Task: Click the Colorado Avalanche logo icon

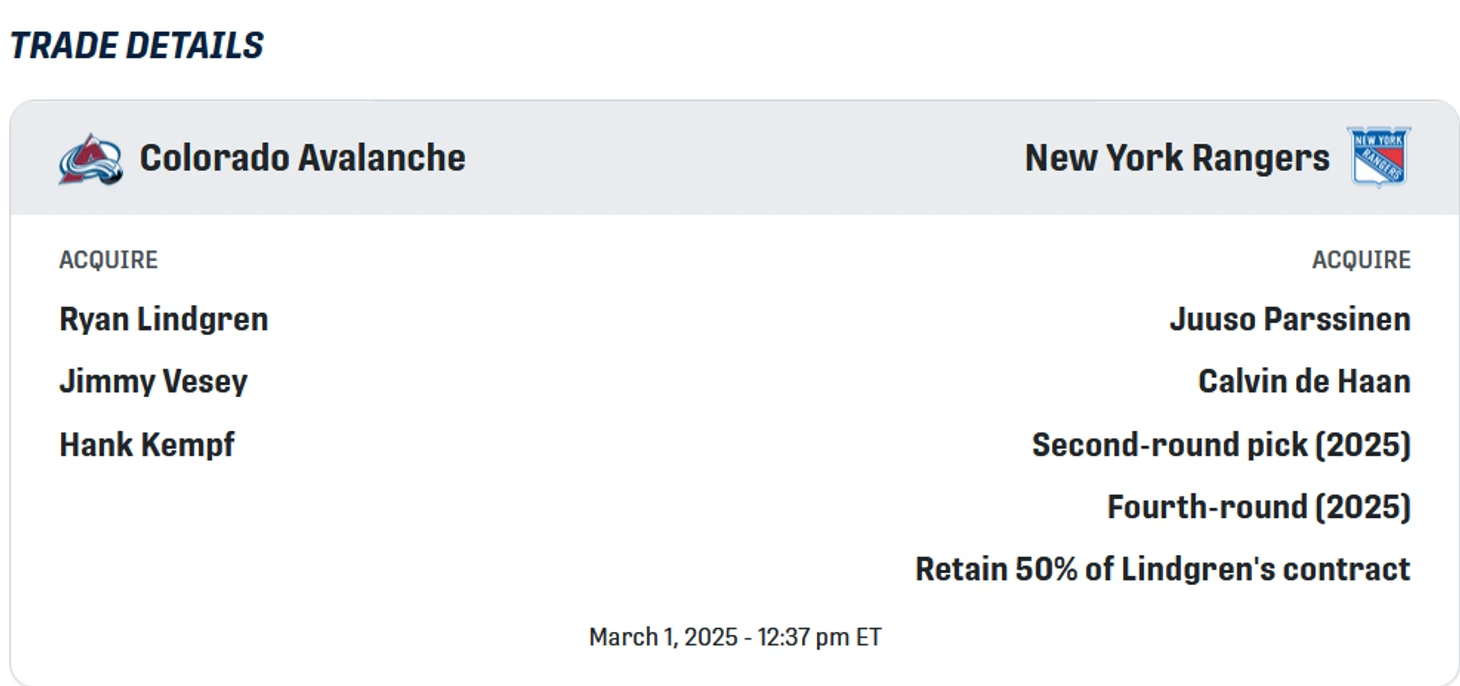Action: tap(90, 158)
